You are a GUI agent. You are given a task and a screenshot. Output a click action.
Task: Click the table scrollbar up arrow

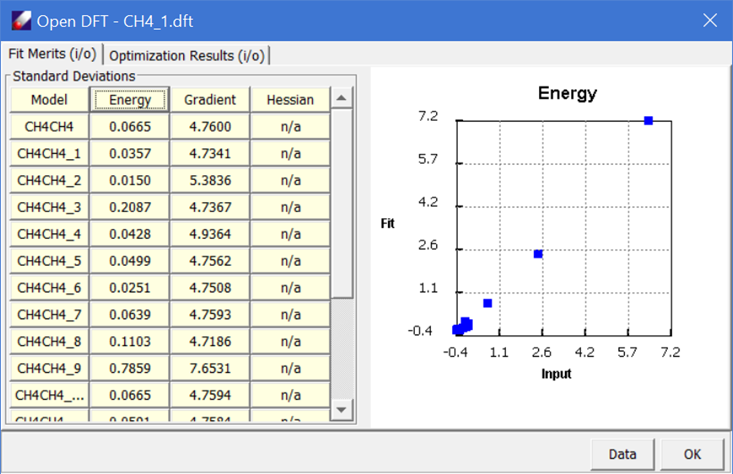(342, 98)
